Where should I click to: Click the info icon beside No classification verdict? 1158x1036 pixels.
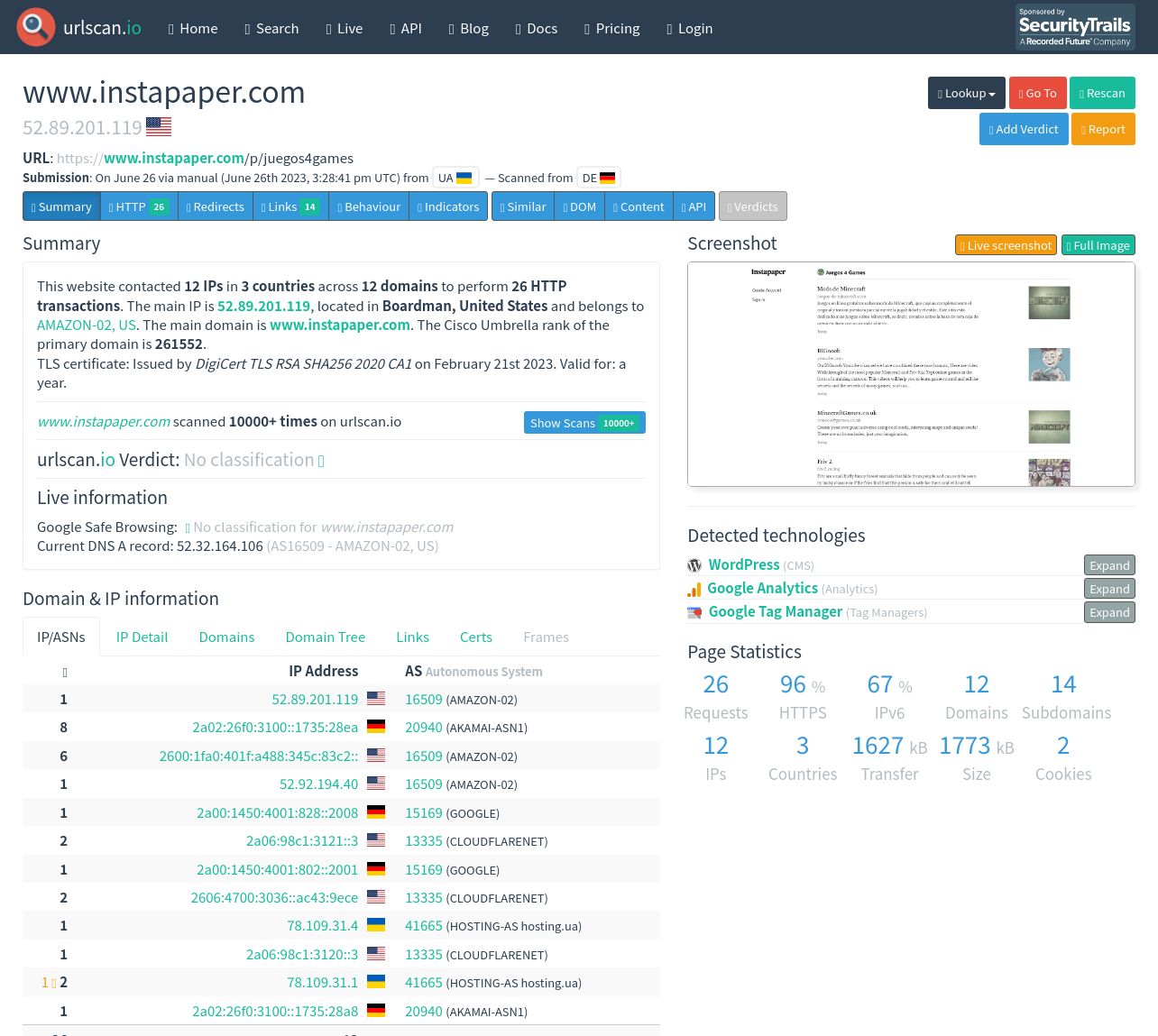coord(321,461)
